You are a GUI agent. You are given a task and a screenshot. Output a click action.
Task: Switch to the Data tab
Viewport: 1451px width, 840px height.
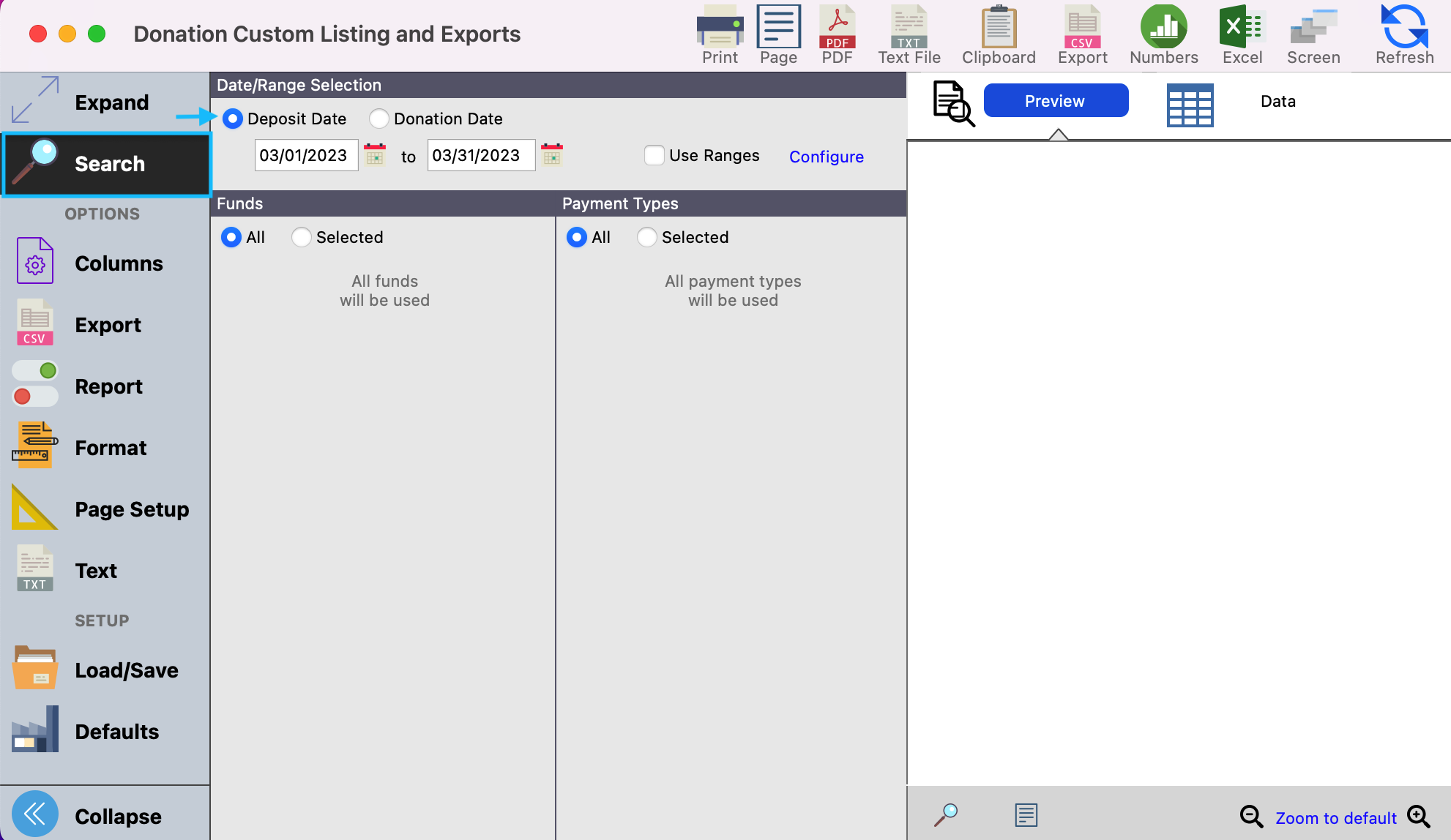tap(1277, 101)
